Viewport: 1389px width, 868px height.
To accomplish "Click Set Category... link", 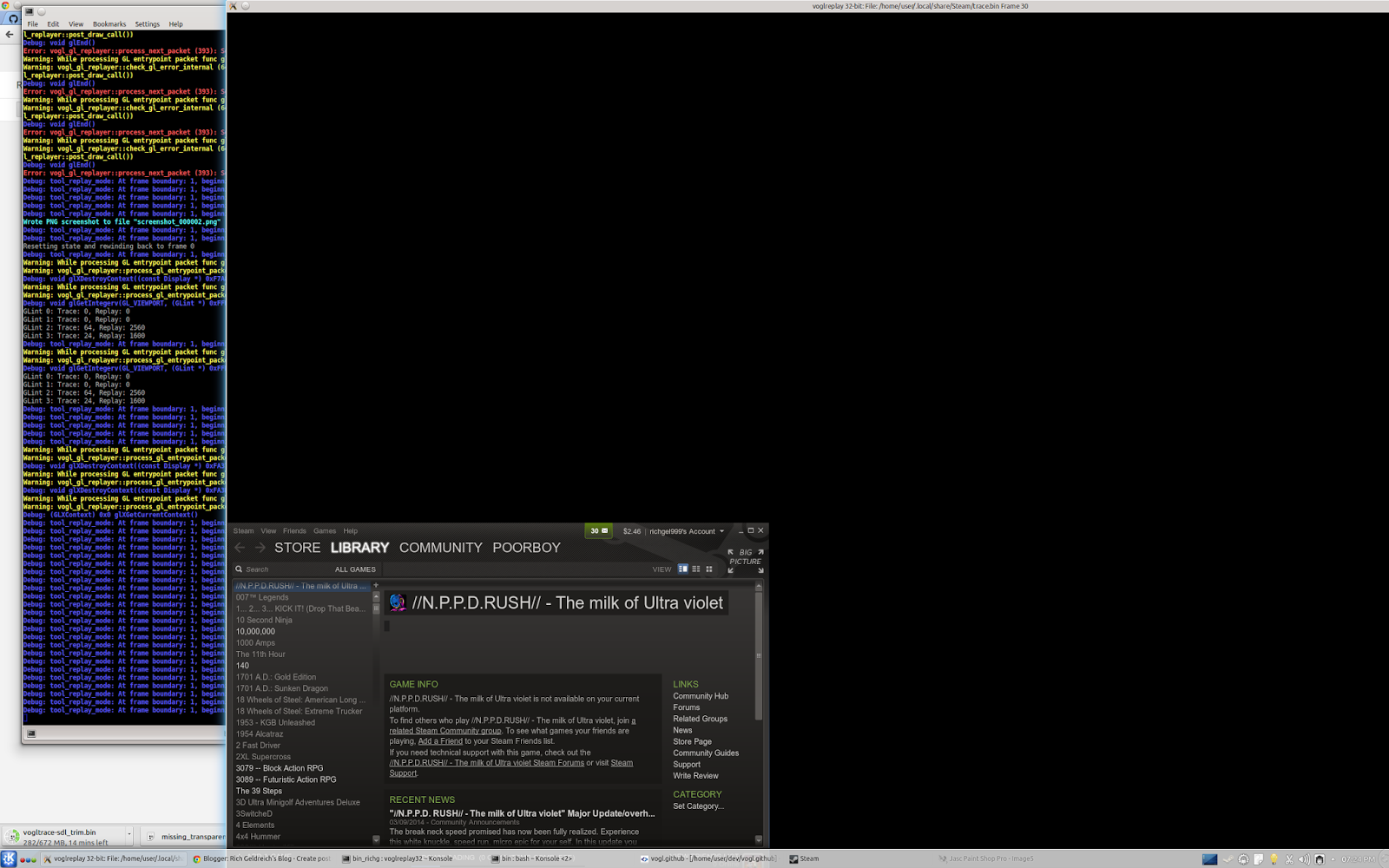I will click(x=698, y=806).
